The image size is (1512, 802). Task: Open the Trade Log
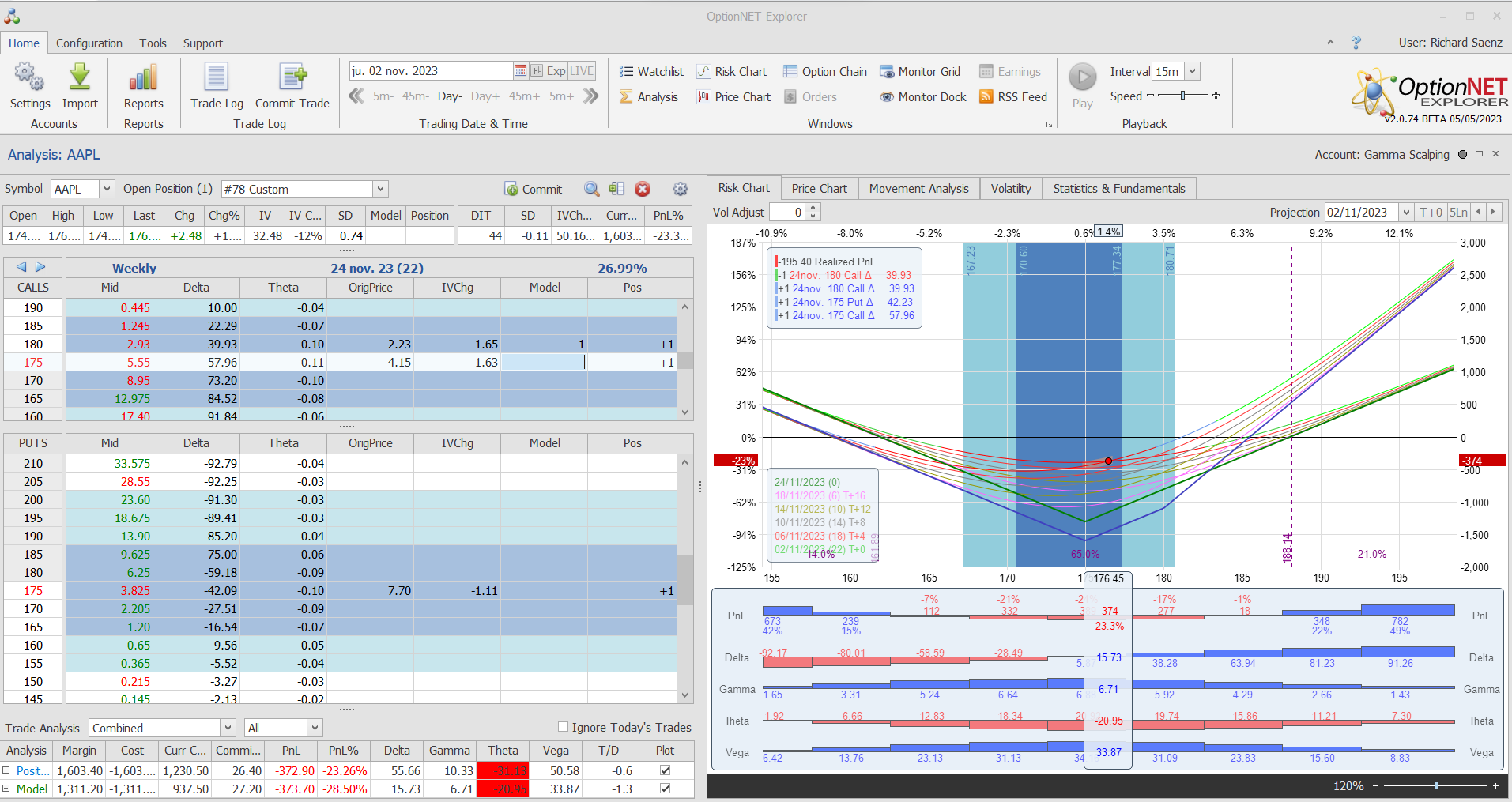(217, 85)
